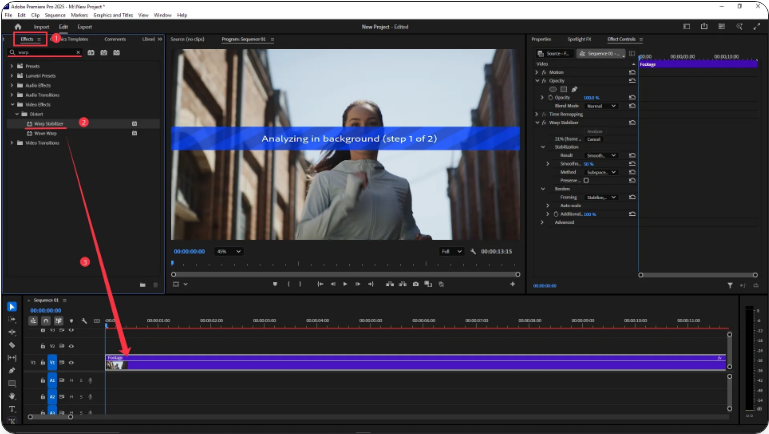
Task: Enable the Preserve Scale checkbox
Action: pos(586,180)
